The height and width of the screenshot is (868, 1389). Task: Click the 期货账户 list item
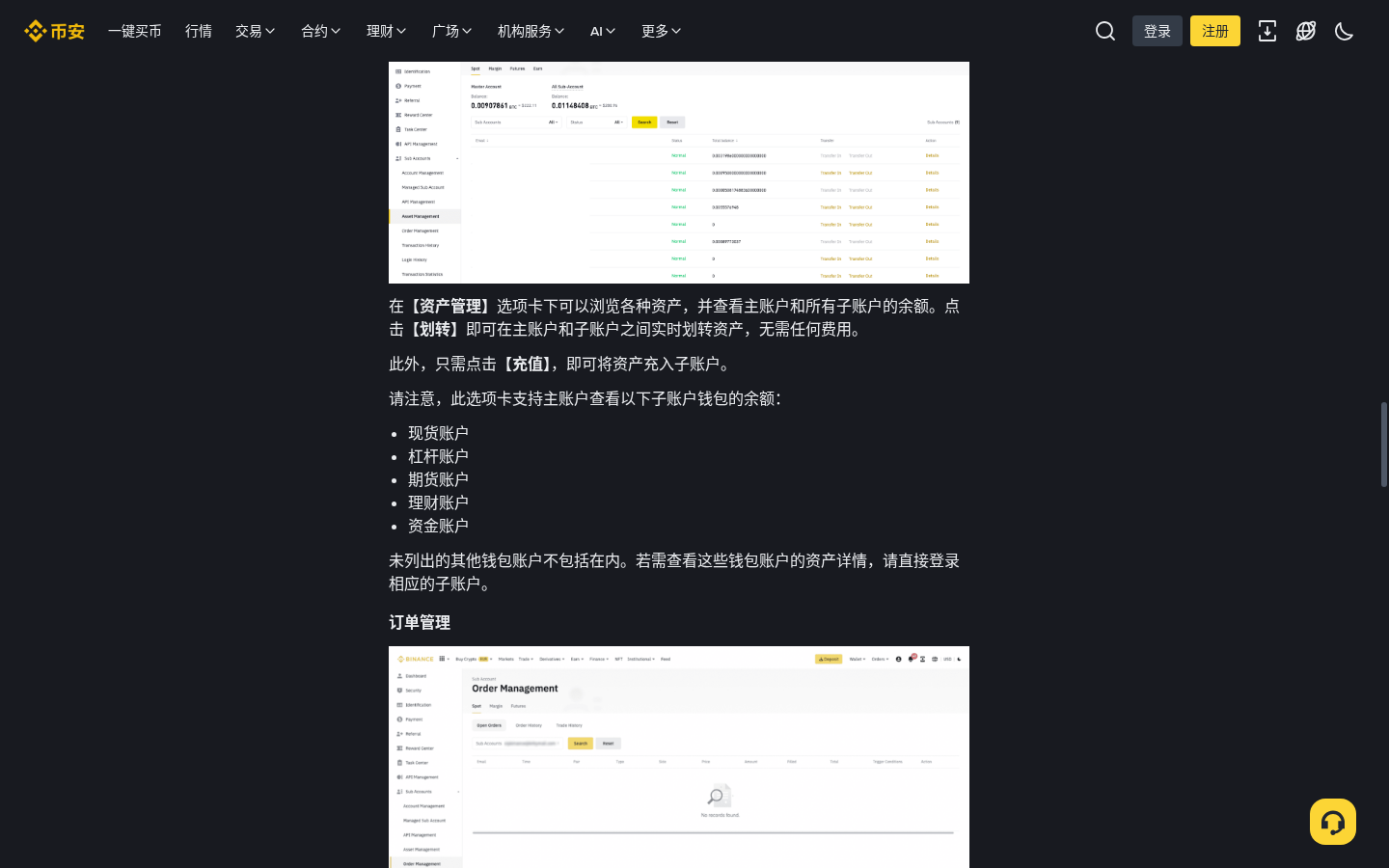click(438, 479)
